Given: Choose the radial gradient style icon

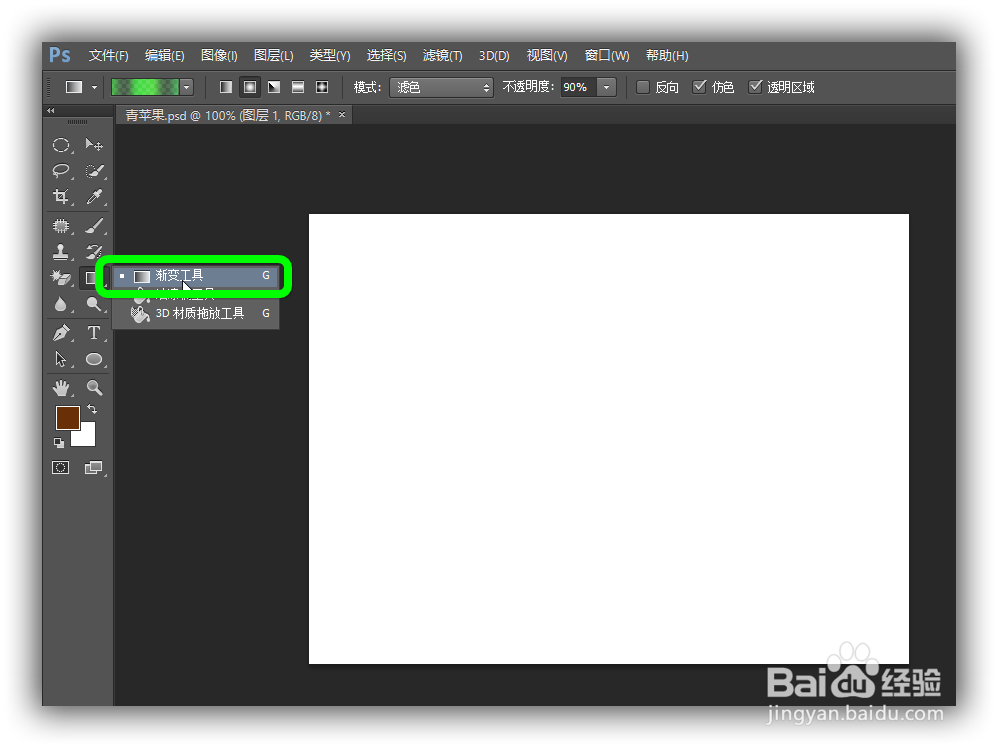Looking at the screenshot, I should click(250, 87).
